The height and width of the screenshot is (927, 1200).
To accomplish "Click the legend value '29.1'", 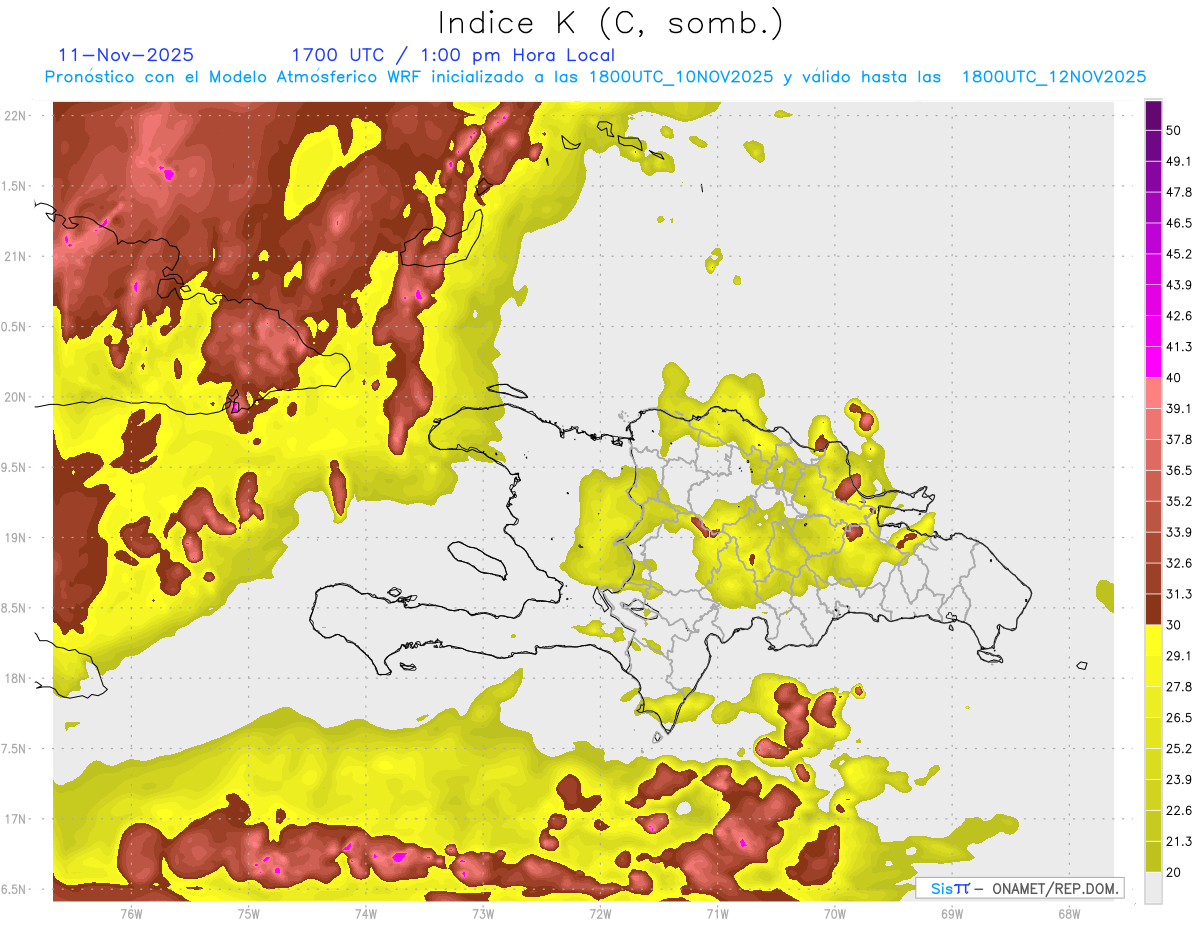I will (1179, 656).
